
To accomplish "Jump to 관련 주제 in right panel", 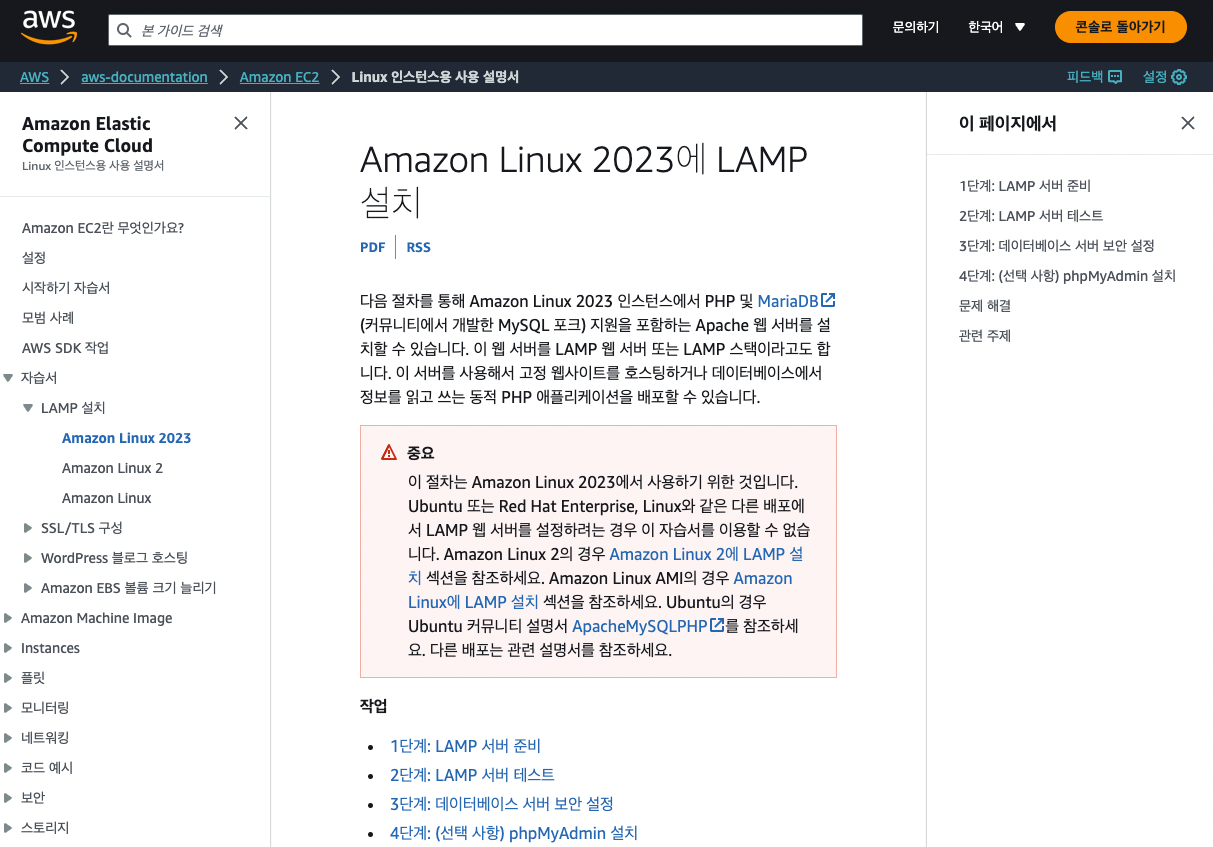I will 985,336.
